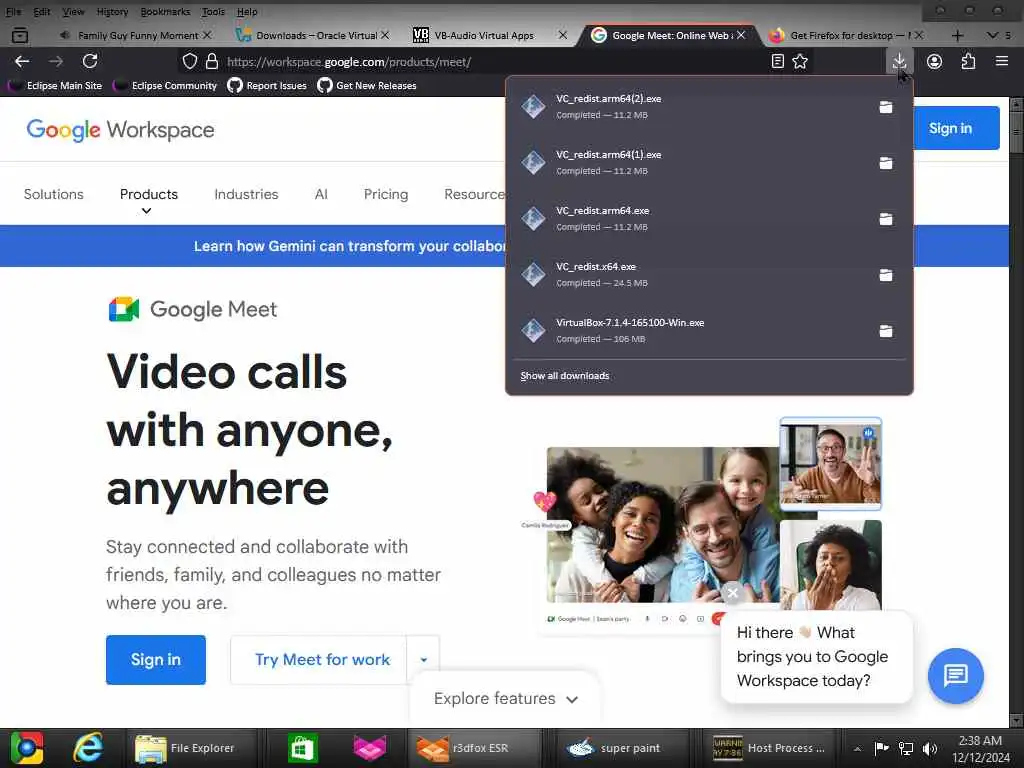Click the pink cat app taskbar icon
This screenshot has height=768, width=1024.
pos(370,748)
